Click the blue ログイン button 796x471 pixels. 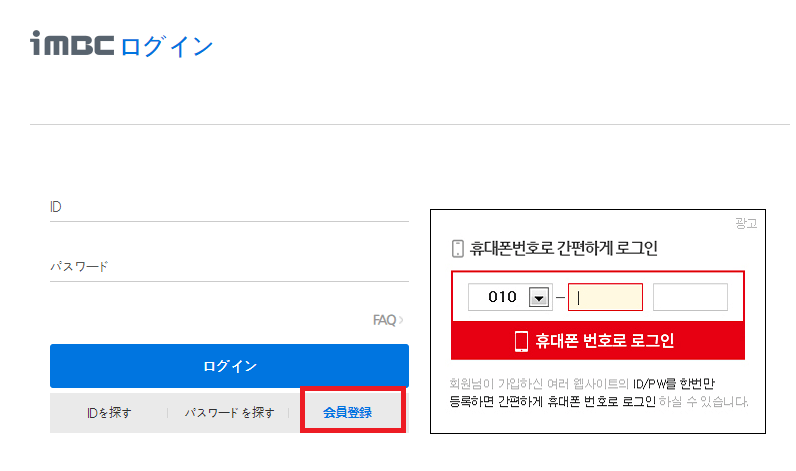[x=229, y=366]
